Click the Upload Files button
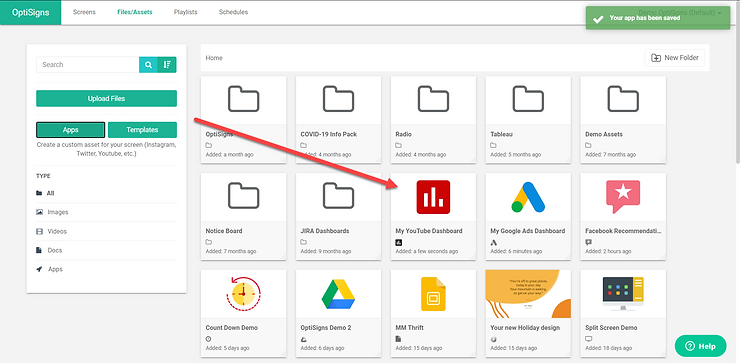 [106, 99]
